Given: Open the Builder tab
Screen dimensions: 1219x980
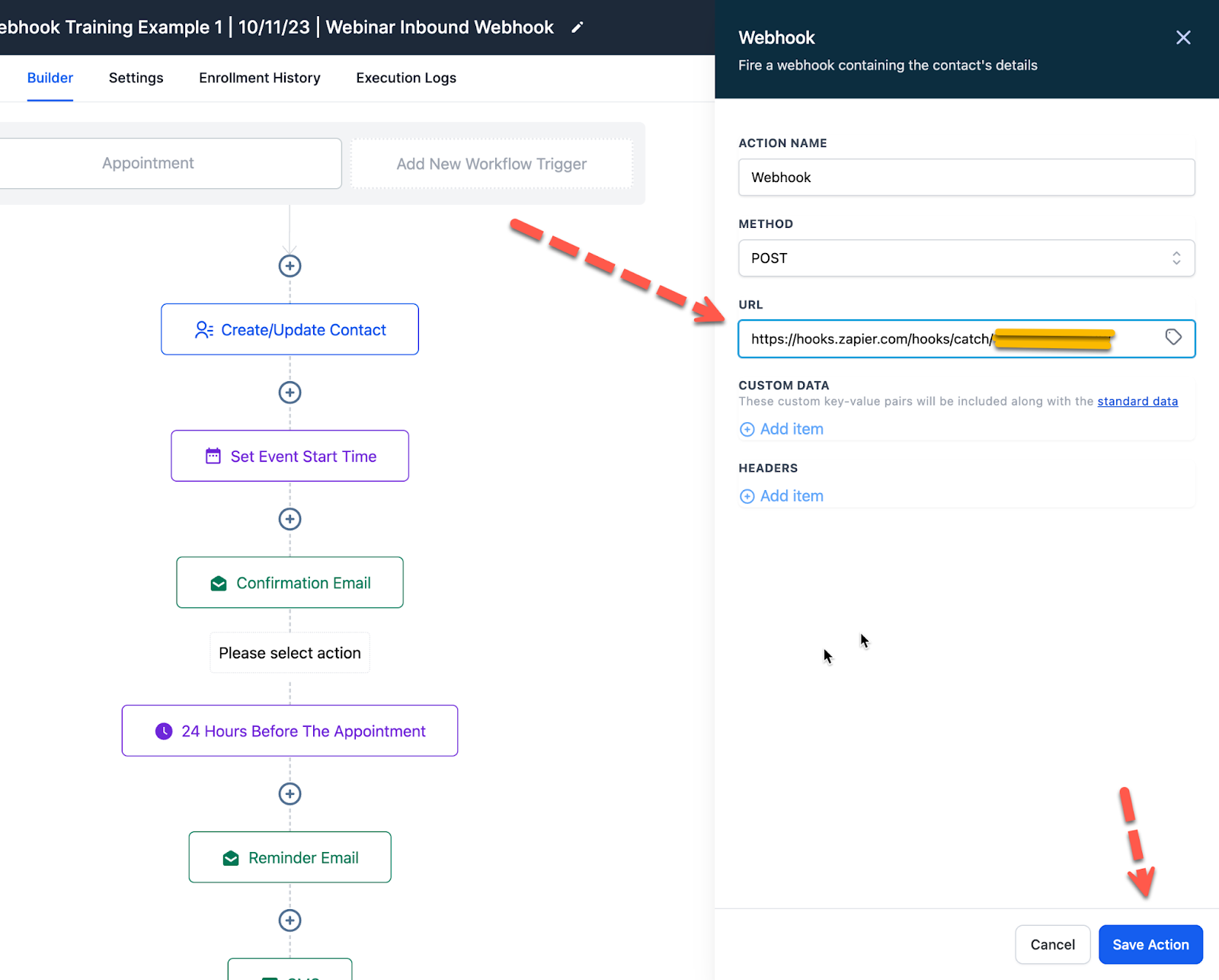Looking at the screenshot, I should click(x=50, y=78).
